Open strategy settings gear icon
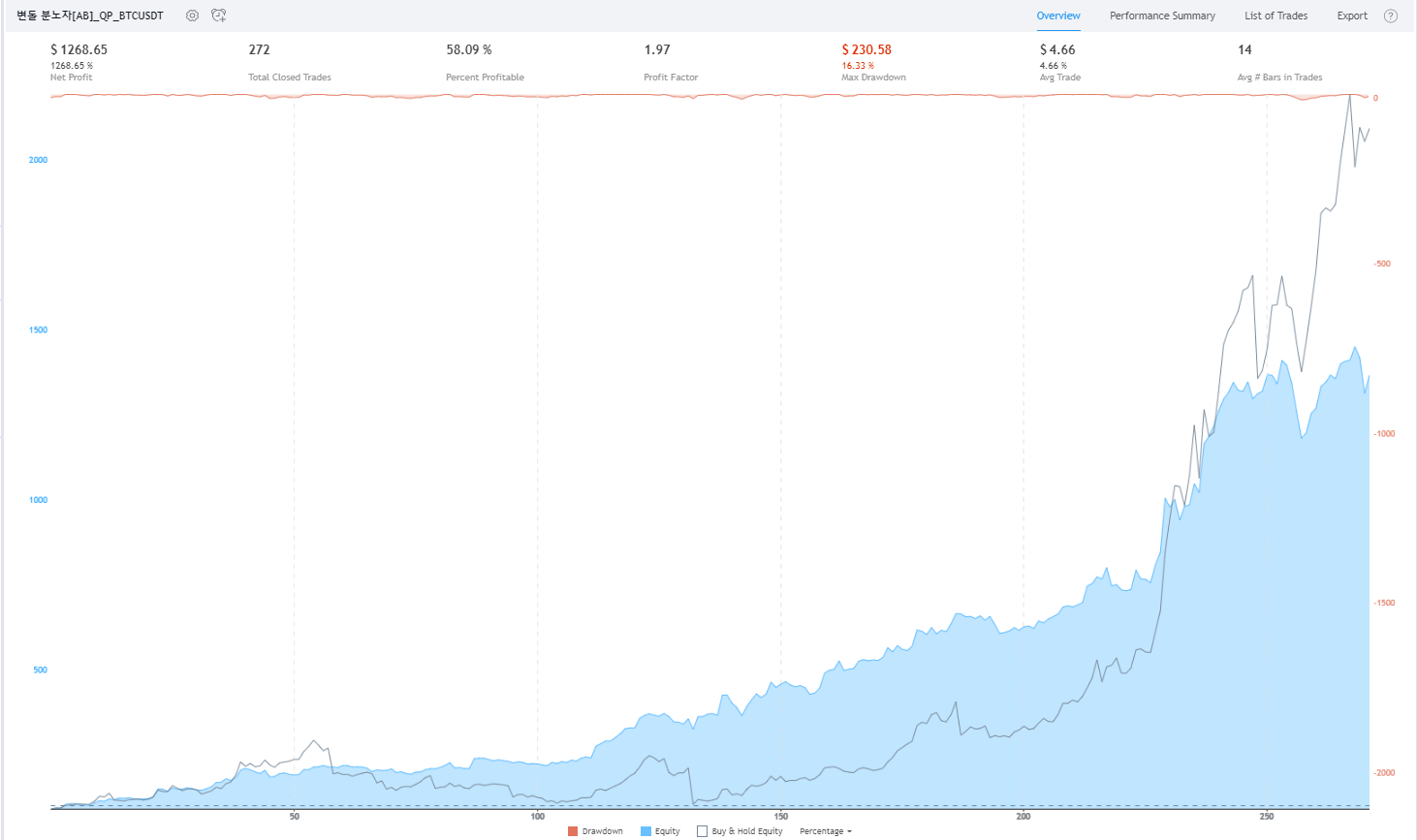This screenshot has height=840, width=1417. tap(192, 16)
